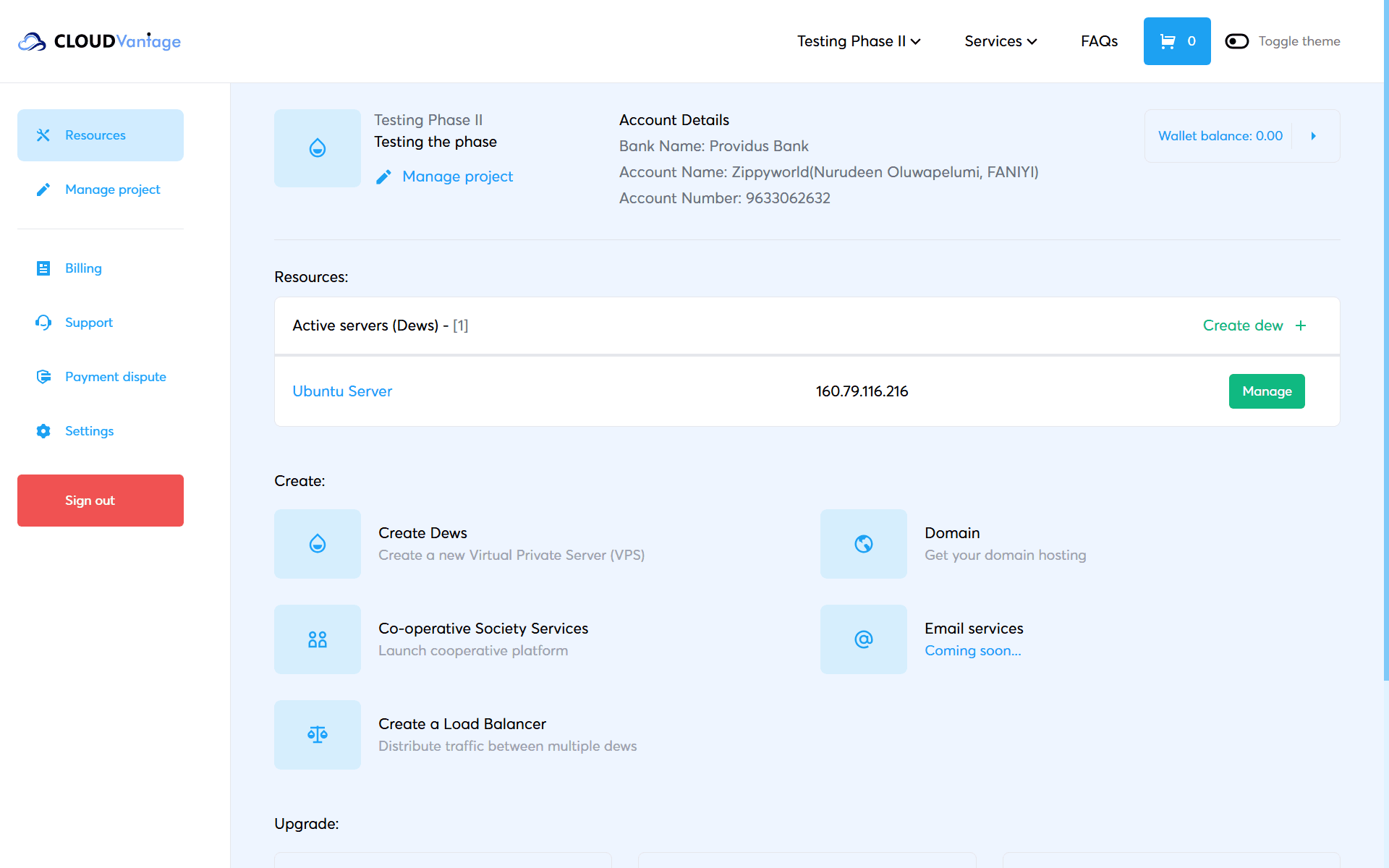Click the Domain globe icon
1389x868 pixels.
[x=863, y=544]
